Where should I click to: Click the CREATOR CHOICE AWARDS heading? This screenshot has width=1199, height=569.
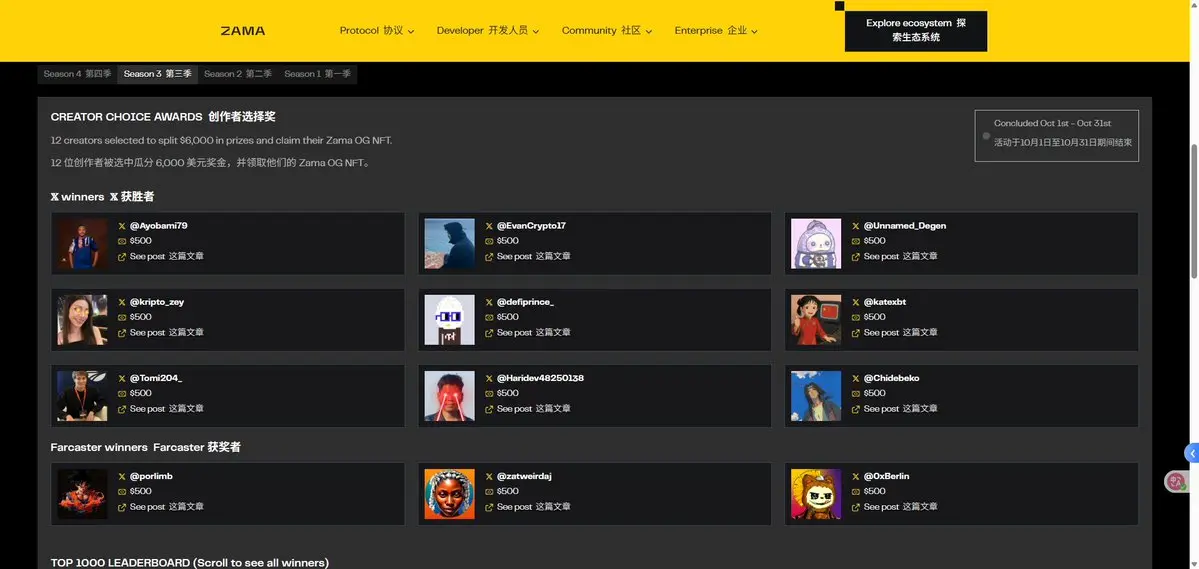pos(163,117)
